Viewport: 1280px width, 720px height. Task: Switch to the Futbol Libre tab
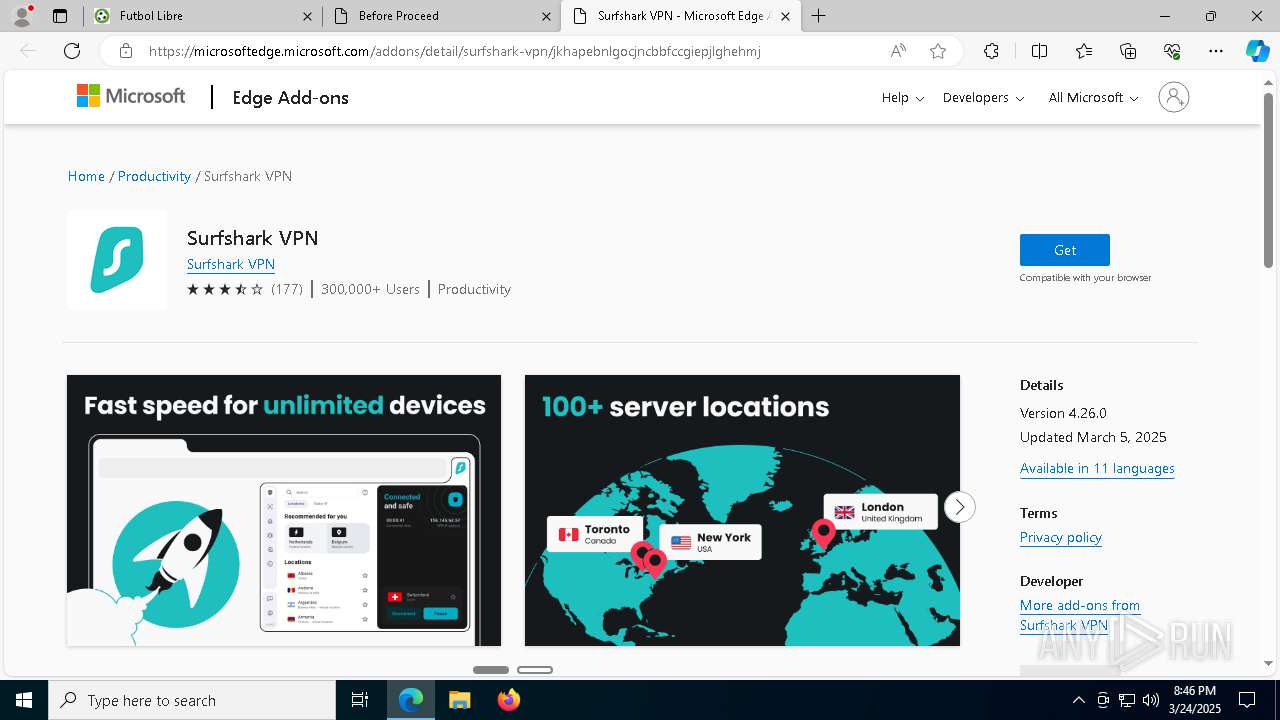202,16
